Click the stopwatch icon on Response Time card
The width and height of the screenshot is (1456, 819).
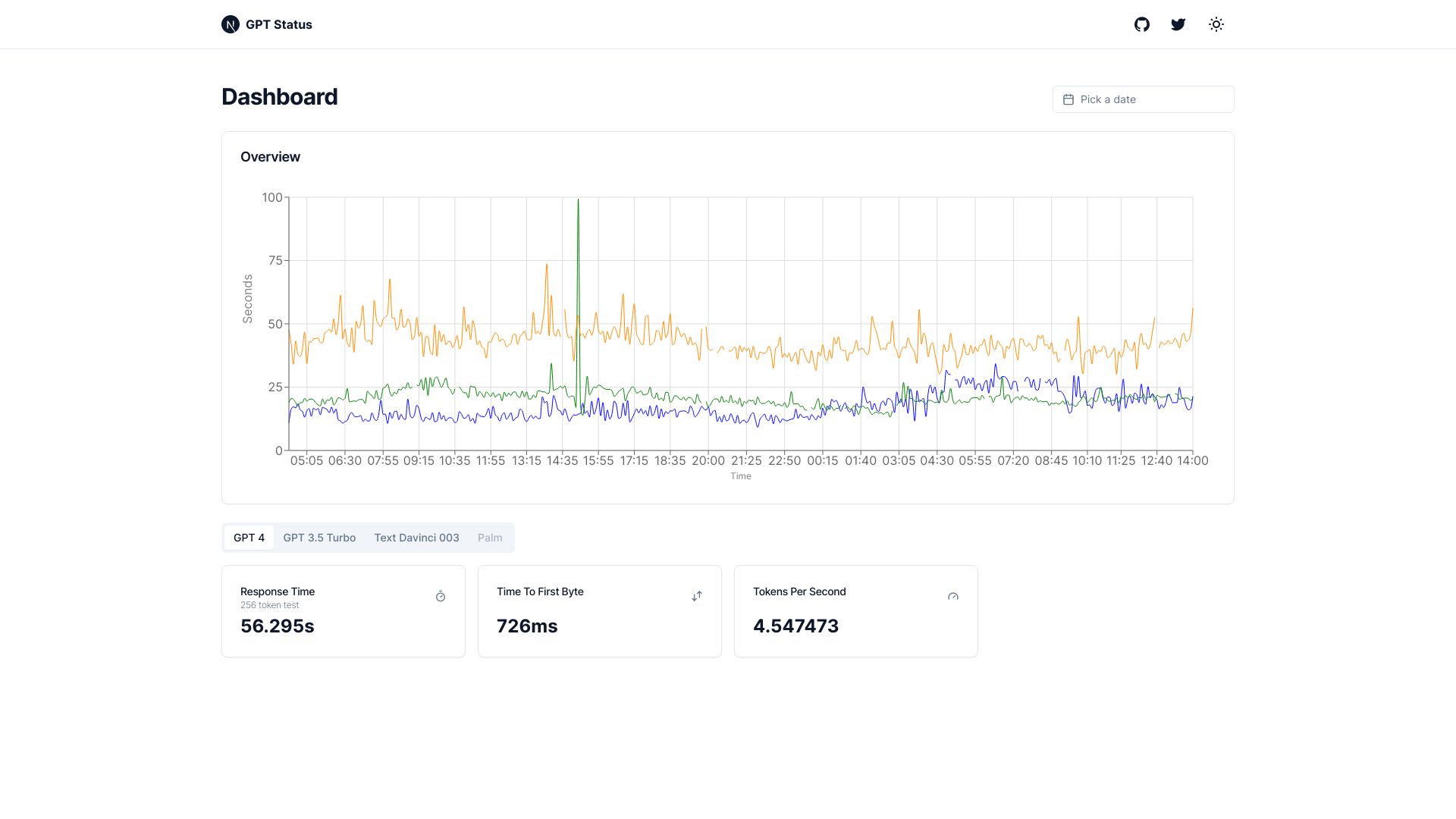pos(440,597)
